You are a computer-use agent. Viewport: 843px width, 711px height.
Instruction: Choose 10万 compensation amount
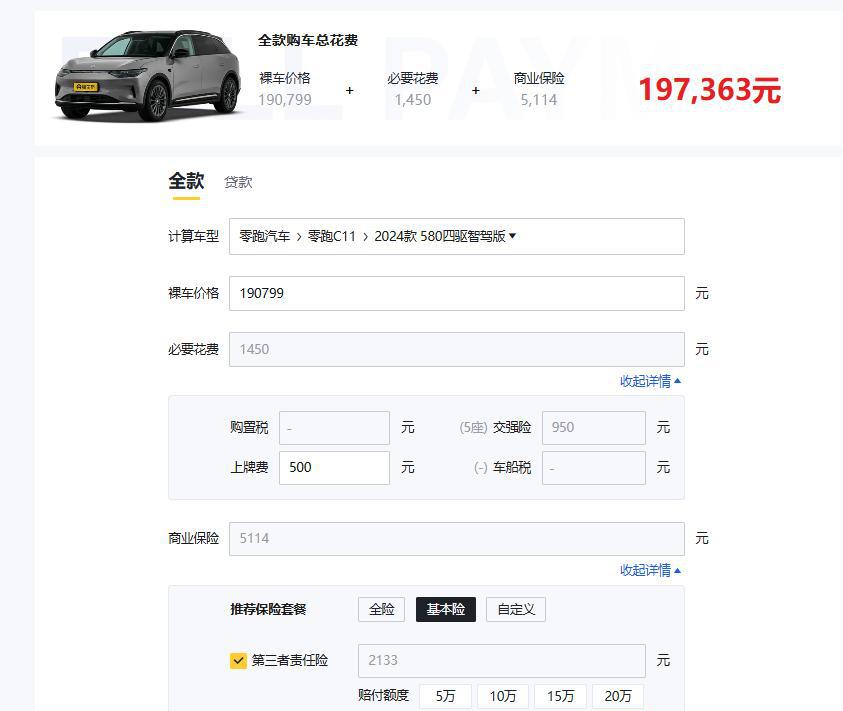(503, 696)
